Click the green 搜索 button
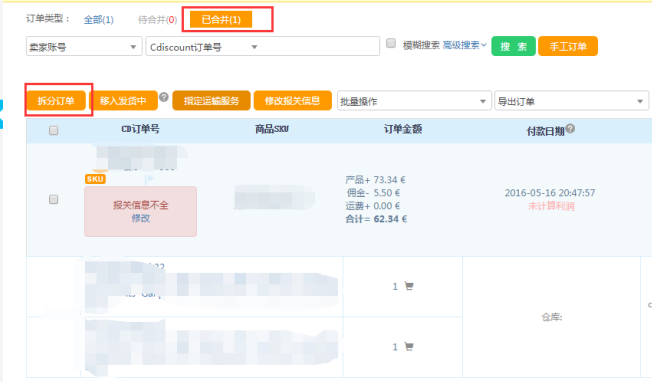 click(513, 46)
